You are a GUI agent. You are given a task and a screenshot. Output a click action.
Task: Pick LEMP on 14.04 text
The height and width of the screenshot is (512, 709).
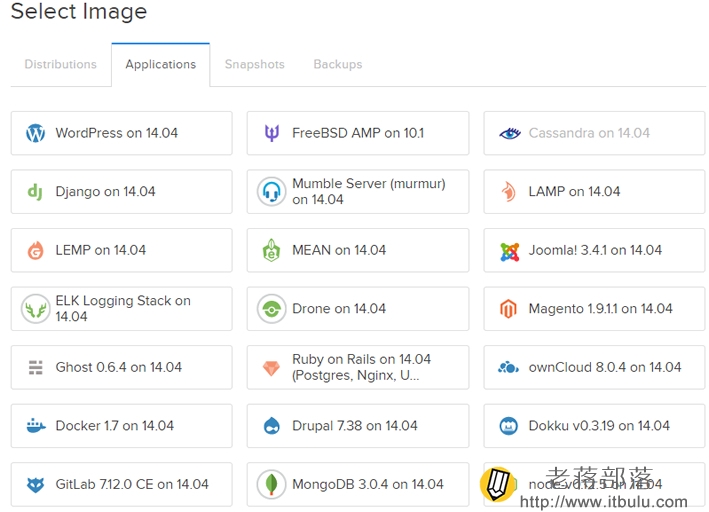tap(100, 250)
